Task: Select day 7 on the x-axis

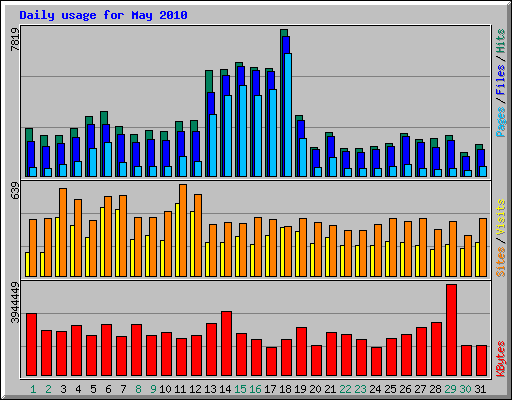Action: [123, 389]
